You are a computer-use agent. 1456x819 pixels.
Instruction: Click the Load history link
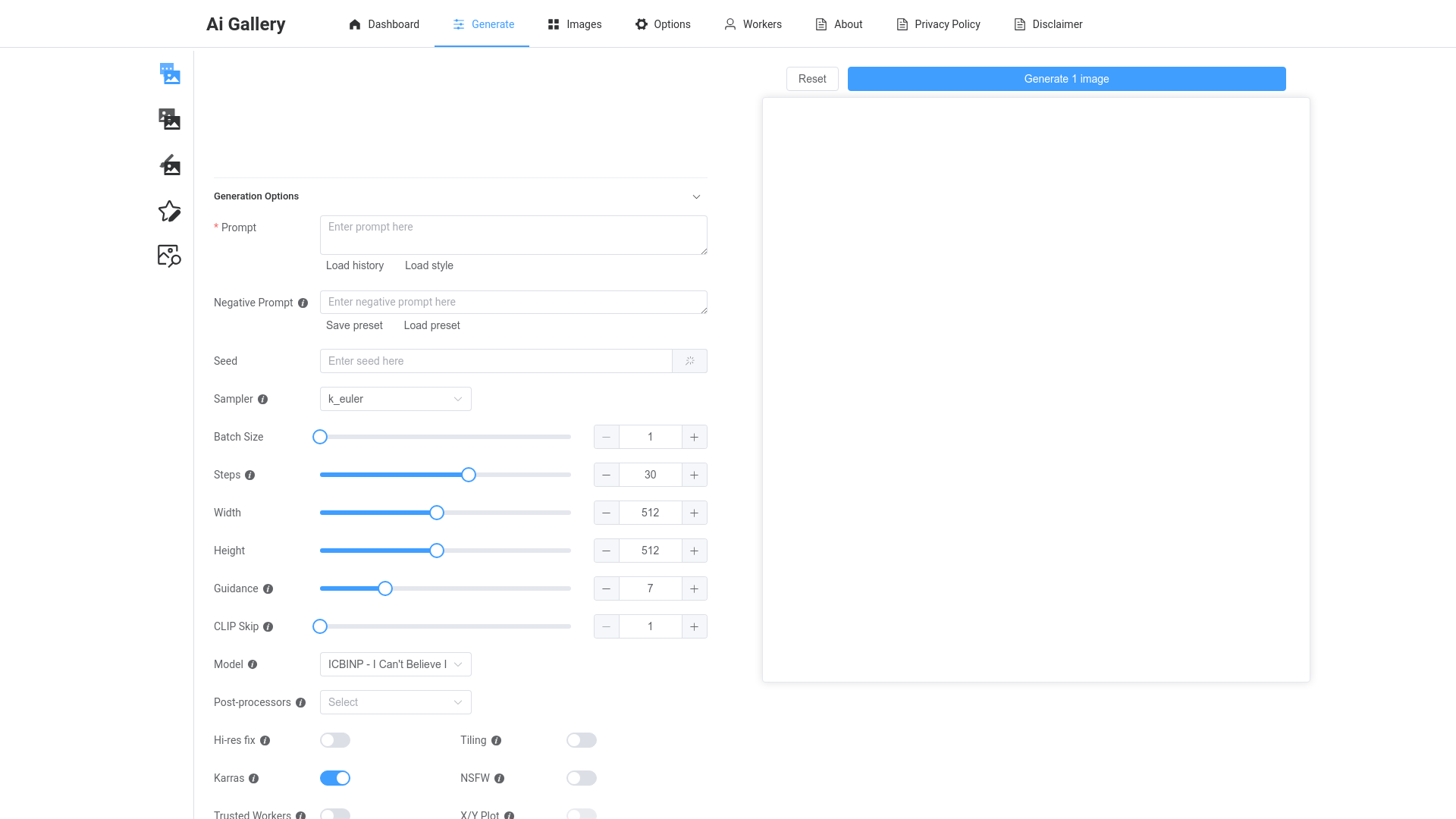tap(355, 265)
